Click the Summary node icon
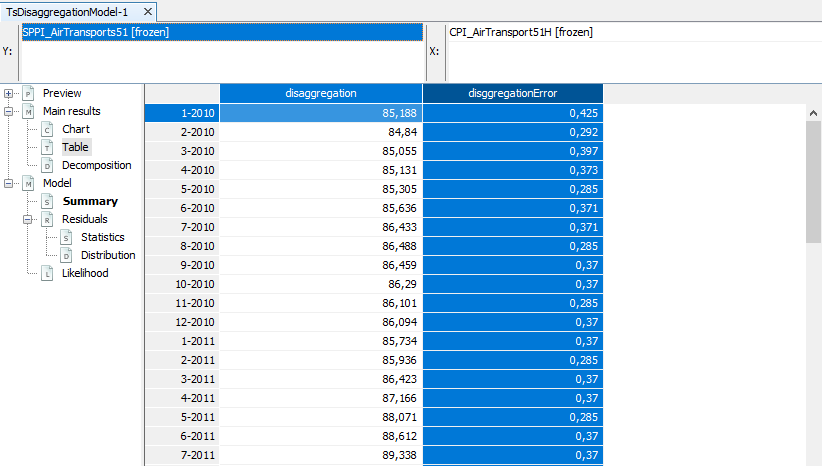Image resolution: width=822 pixels, height=466 pixels. coord(47,201)
